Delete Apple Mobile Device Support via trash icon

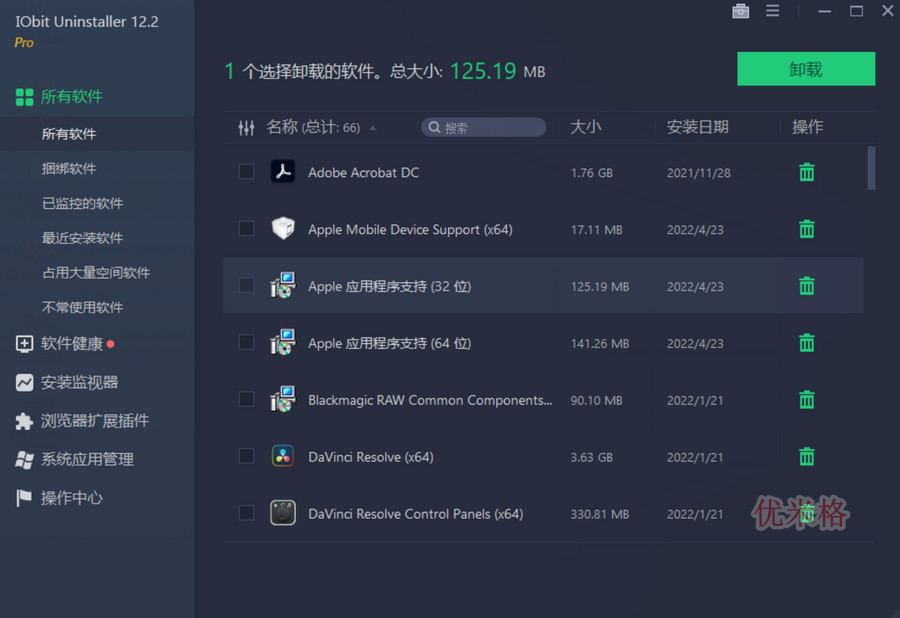(806, 229)
